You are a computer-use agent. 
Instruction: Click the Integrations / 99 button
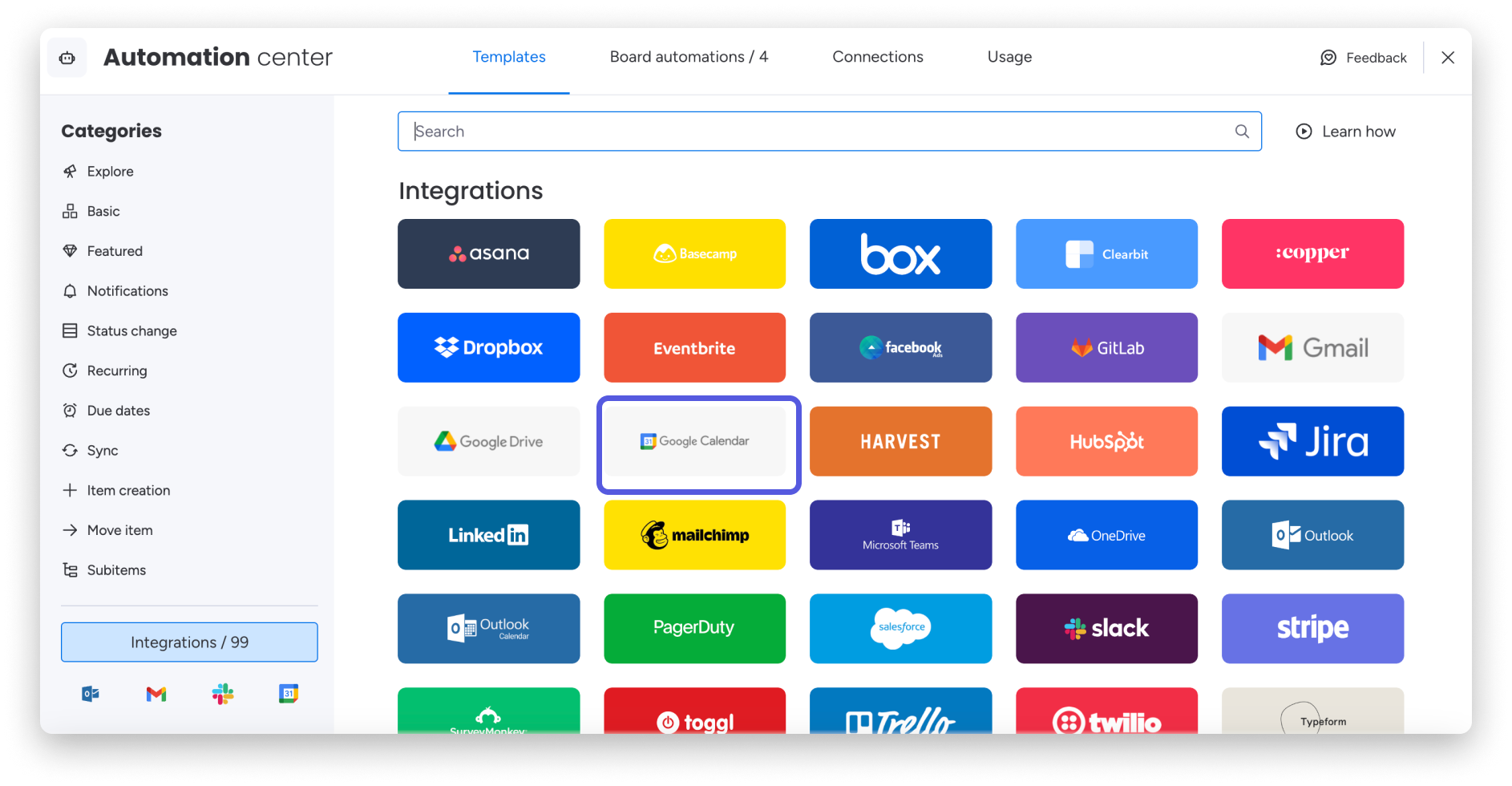pos(189,642)
